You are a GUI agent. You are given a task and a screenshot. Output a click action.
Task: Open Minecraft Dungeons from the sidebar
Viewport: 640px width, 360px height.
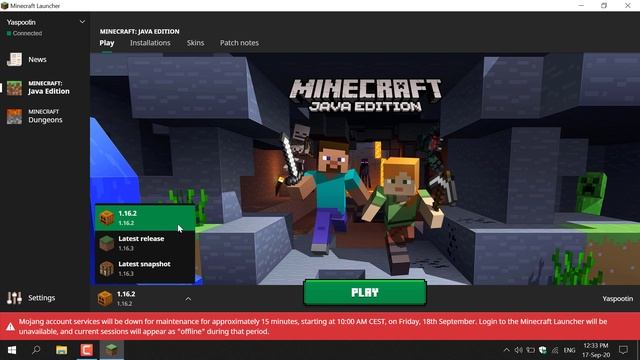point(35,116)
